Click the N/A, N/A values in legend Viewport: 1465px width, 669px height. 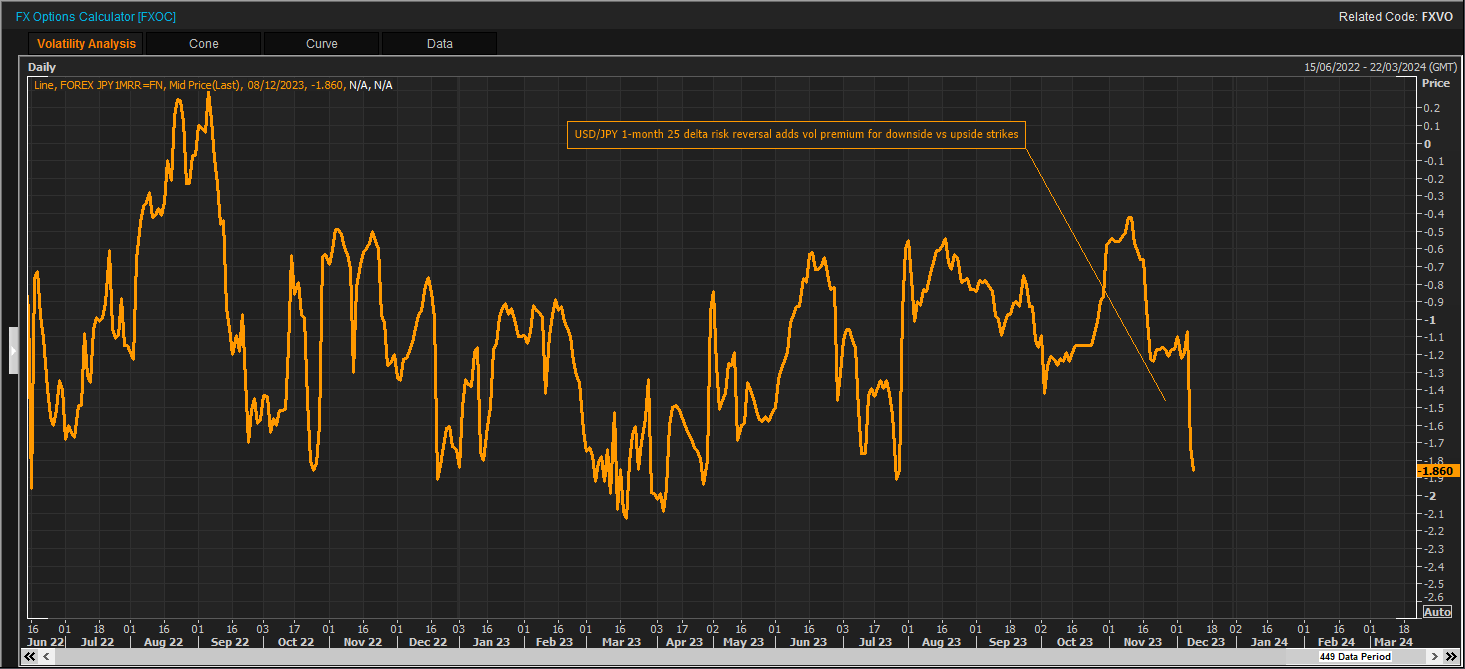(x=371, y=85)
